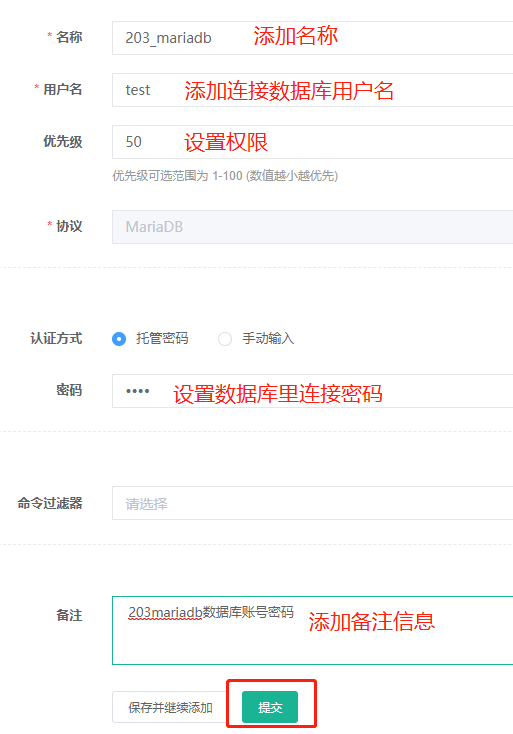Image resolution: width=513 pixels, height=734 pixels.
Task: Click the disabled 协议 field showing MariaDB
Action: (313, 227)
